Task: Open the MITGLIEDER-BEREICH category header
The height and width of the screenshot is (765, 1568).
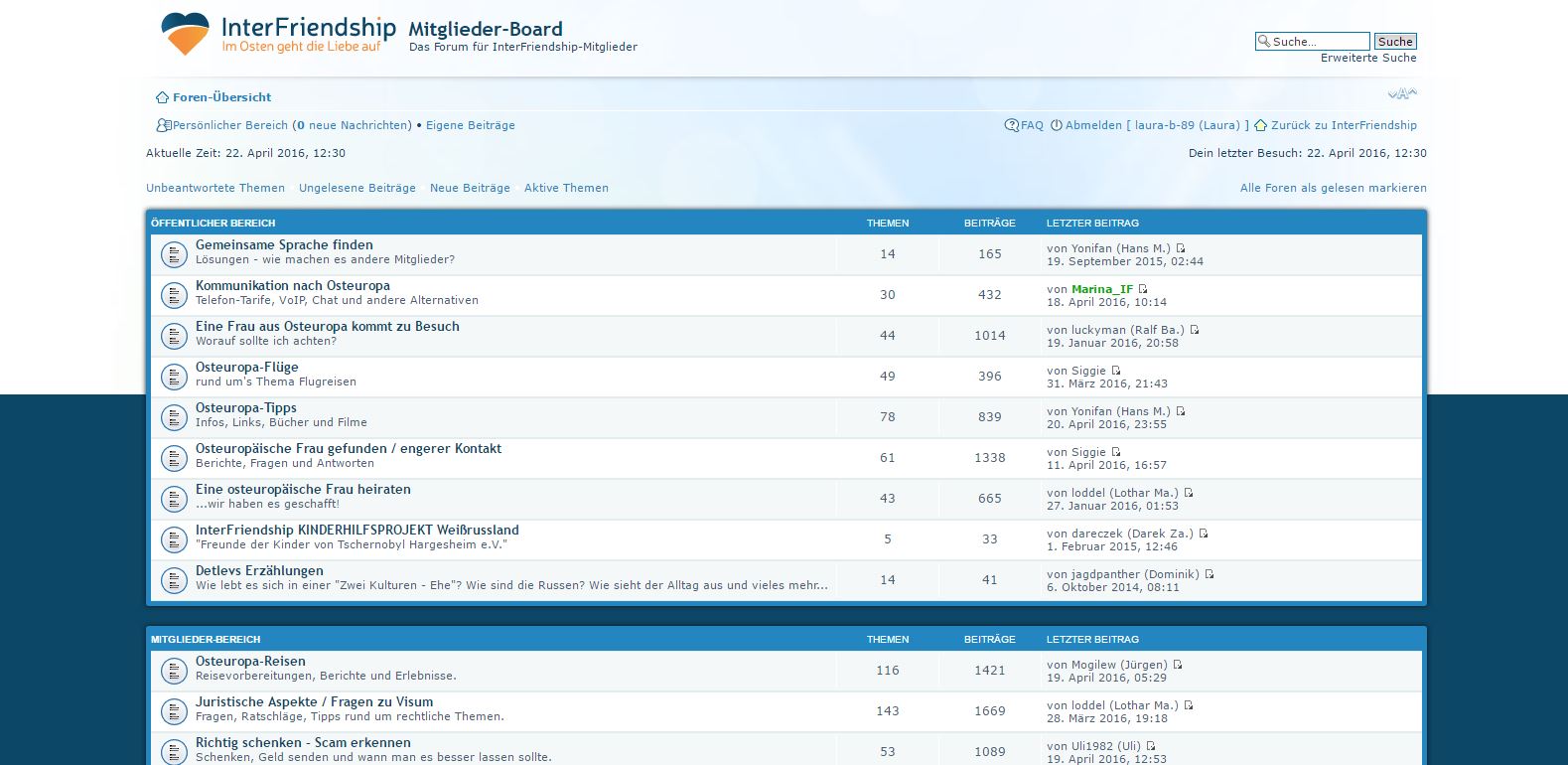Action: [x=206, y=639]
